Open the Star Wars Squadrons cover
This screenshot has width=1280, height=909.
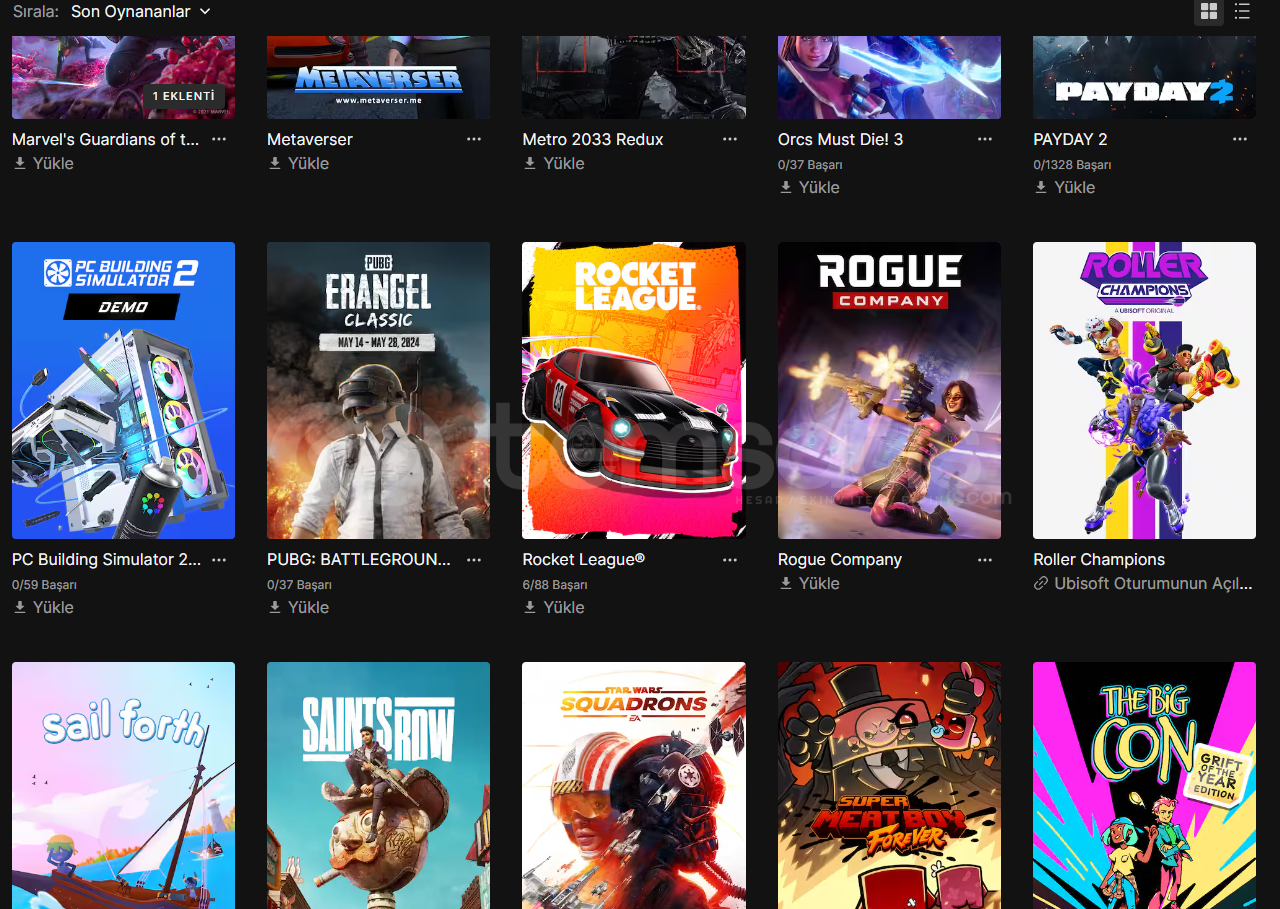pyautogui.click(x=634, y=785)
